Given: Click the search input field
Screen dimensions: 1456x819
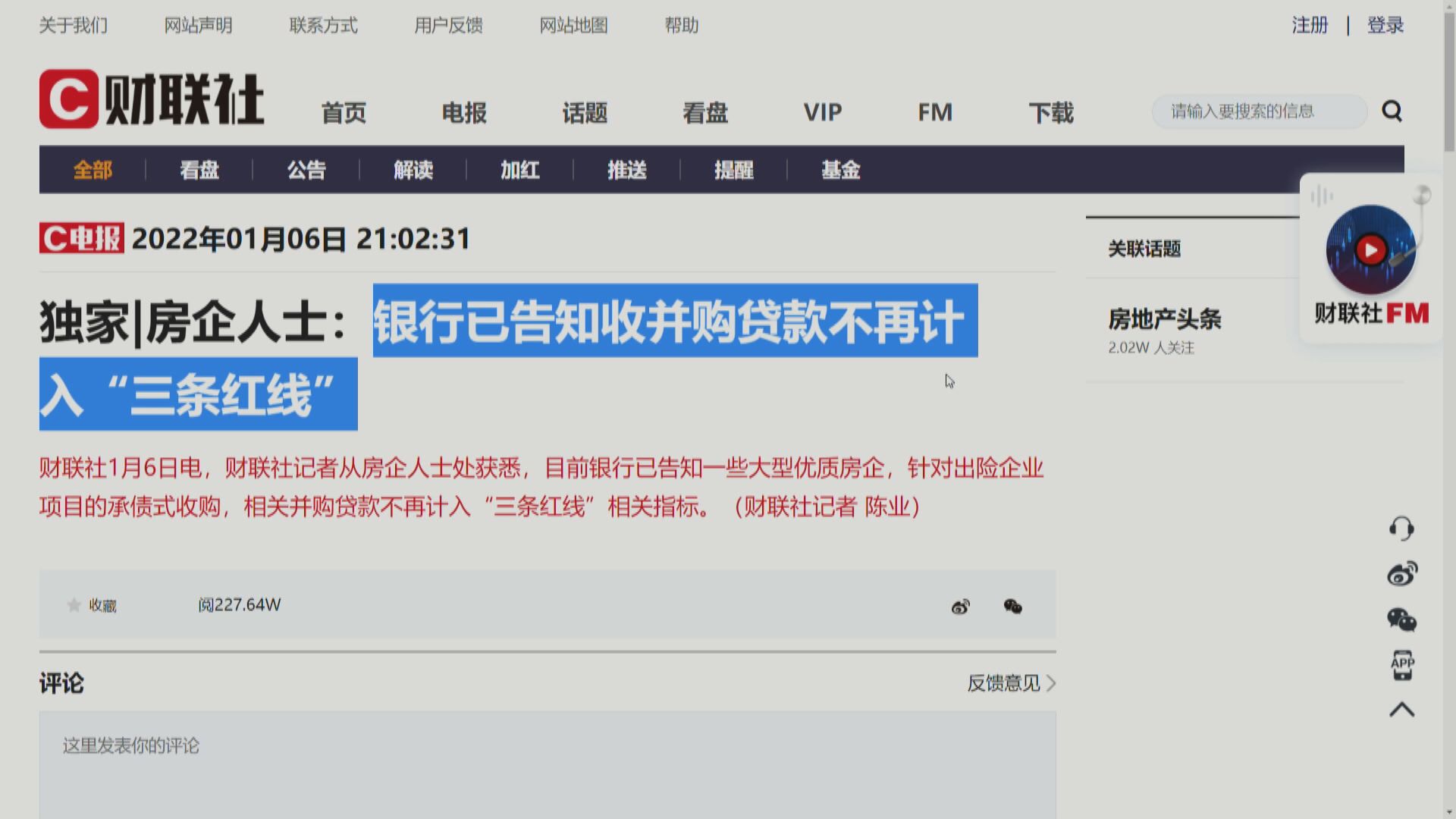Looking at the screenshot, I should (1259, 111).
